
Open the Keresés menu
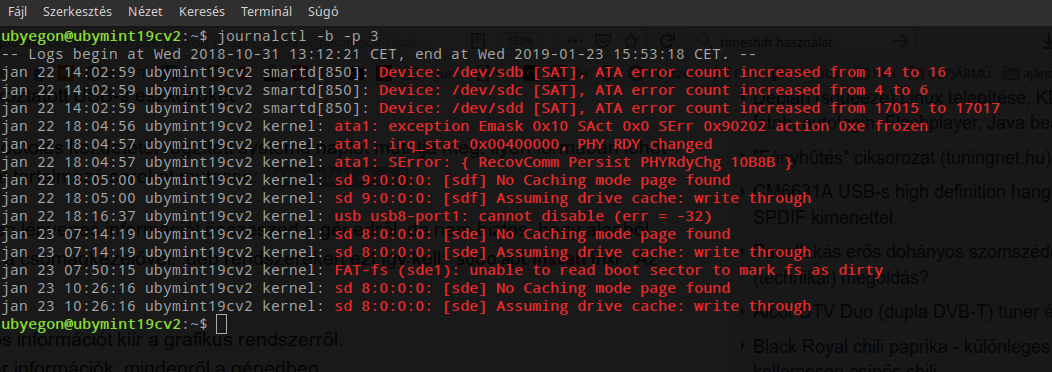[202, 12]
